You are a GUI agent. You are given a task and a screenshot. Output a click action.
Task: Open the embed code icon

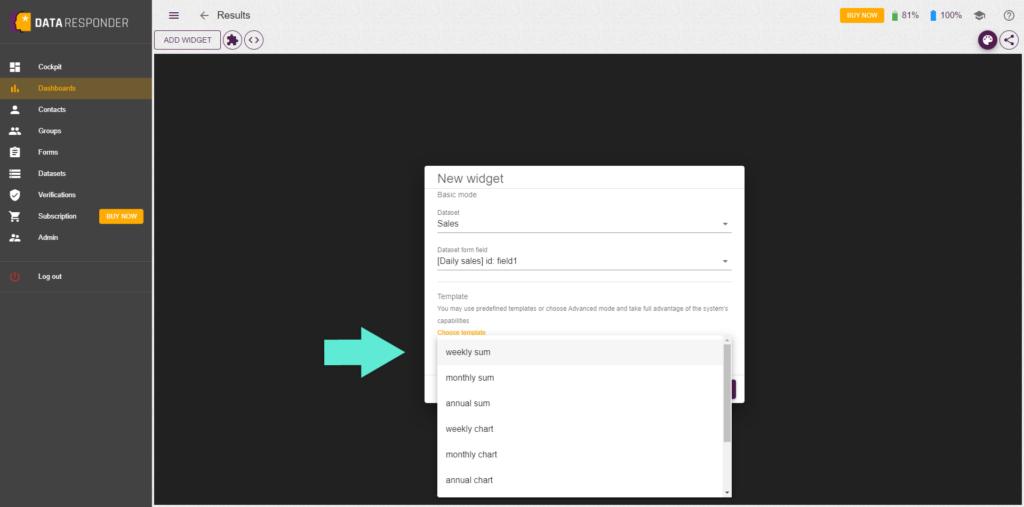tap(254, 40)
